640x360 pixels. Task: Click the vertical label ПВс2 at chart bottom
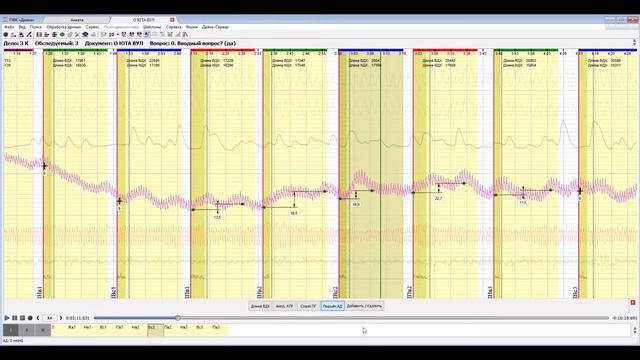[x=335, y=292]
